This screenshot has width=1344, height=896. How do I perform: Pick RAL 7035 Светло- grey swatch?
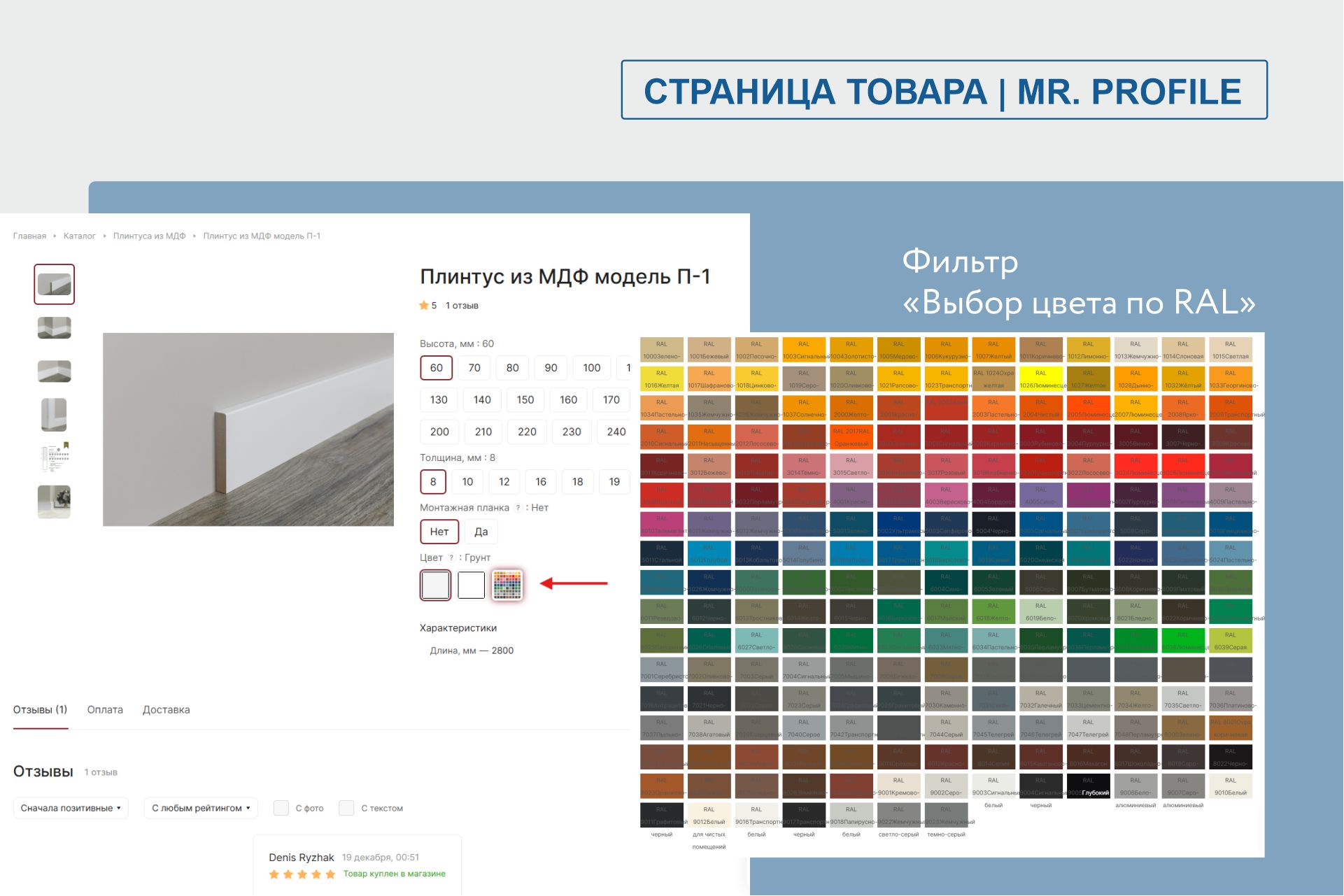coord(1183,699)
